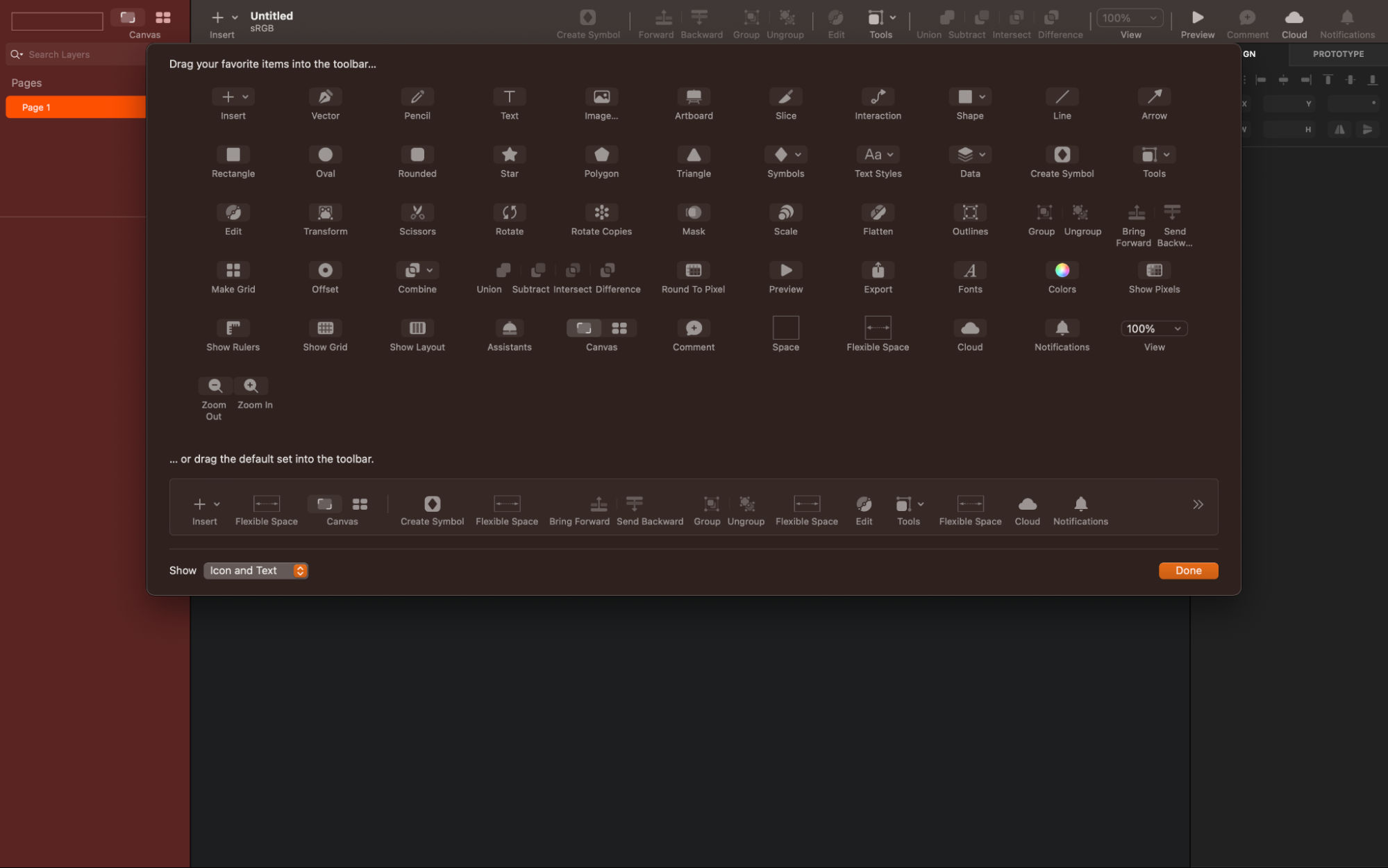Image resolution: width=1388 pixels, height=868 pixels.
Task: Click the Zoom In magnifier icon
Action: 251,385
